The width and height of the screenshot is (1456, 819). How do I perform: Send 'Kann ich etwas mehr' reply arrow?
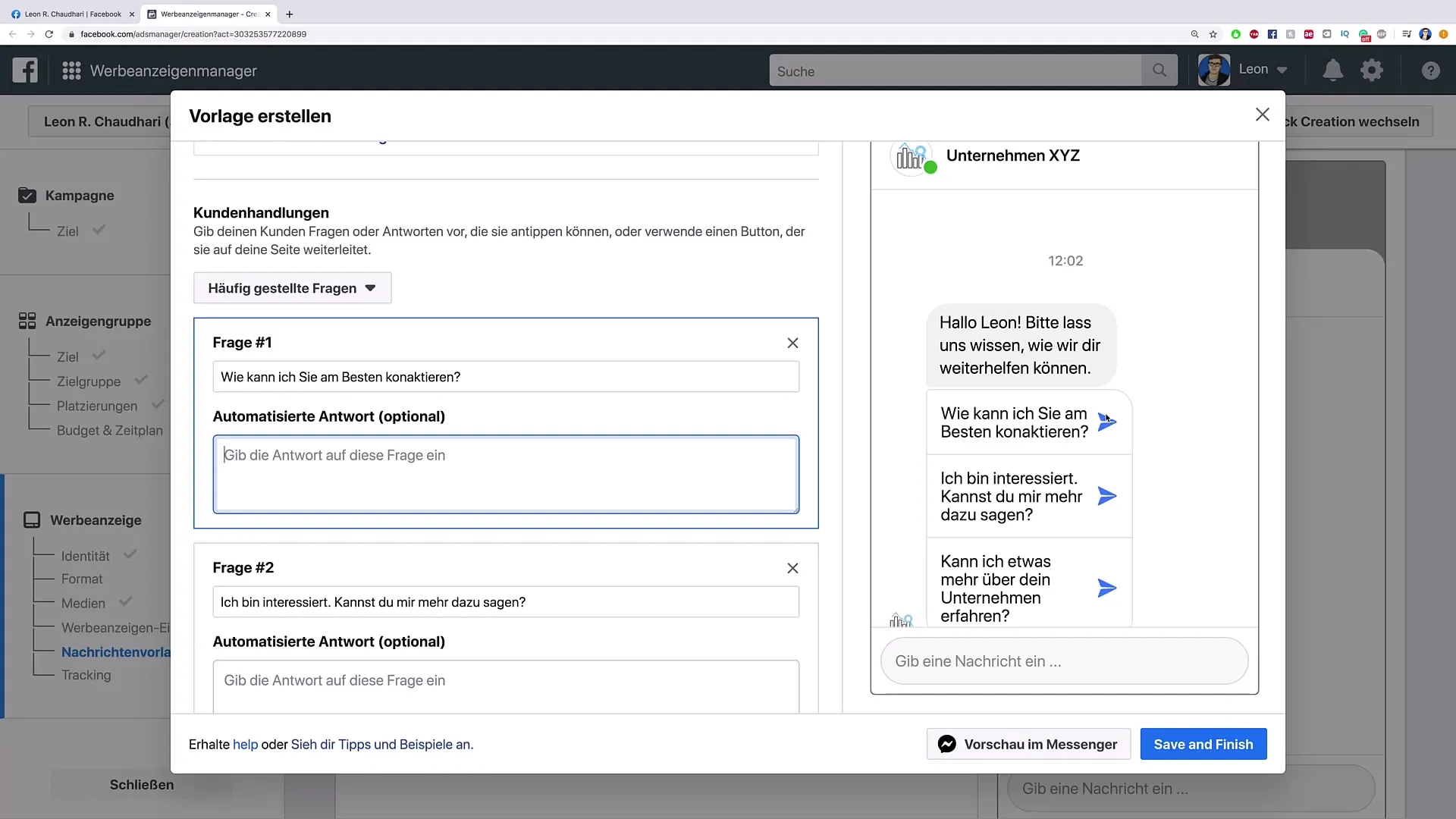pos(1107,588)
